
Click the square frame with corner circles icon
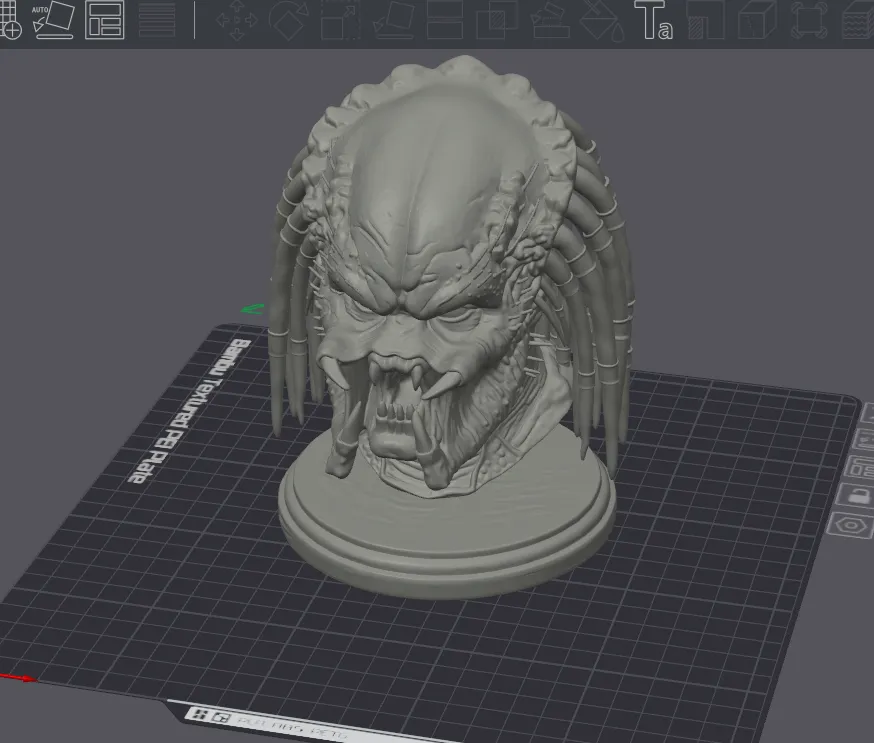click(808, 20)
